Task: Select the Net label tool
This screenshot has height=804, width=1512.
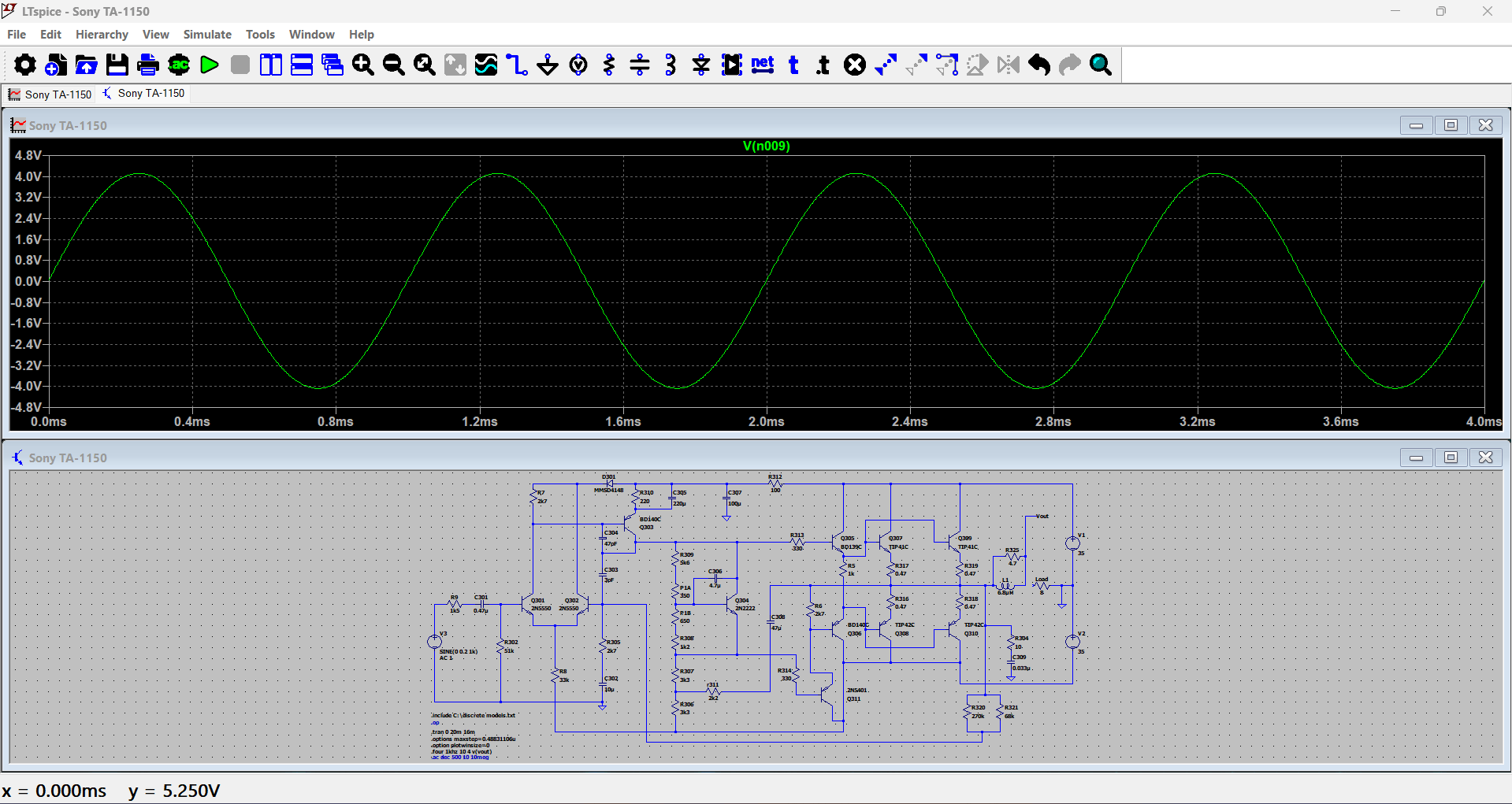Action: click(x=763, y=65)
